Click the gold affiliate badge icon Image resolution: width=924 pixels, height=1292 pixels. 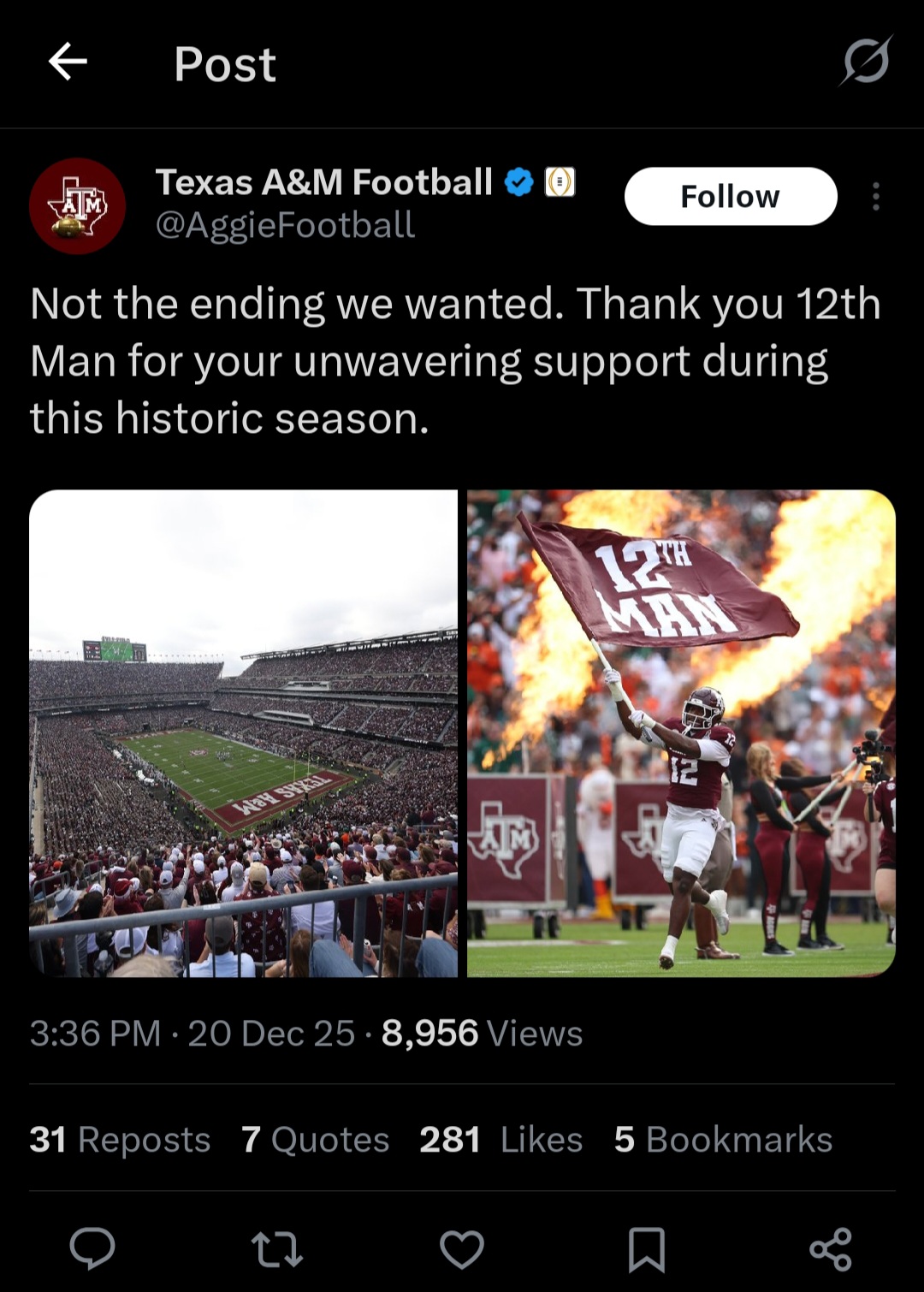pyautogui.click(x=560, y=182)
